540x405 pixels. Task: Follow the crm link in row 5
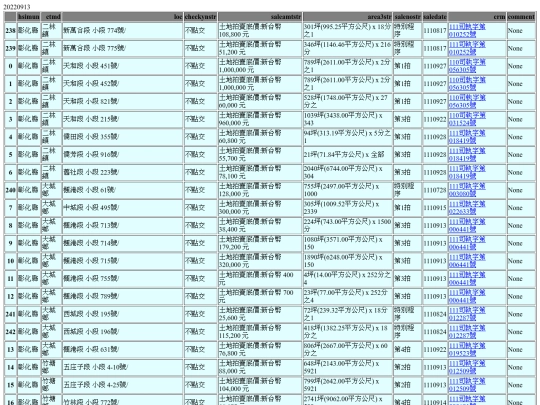point(467,155)
